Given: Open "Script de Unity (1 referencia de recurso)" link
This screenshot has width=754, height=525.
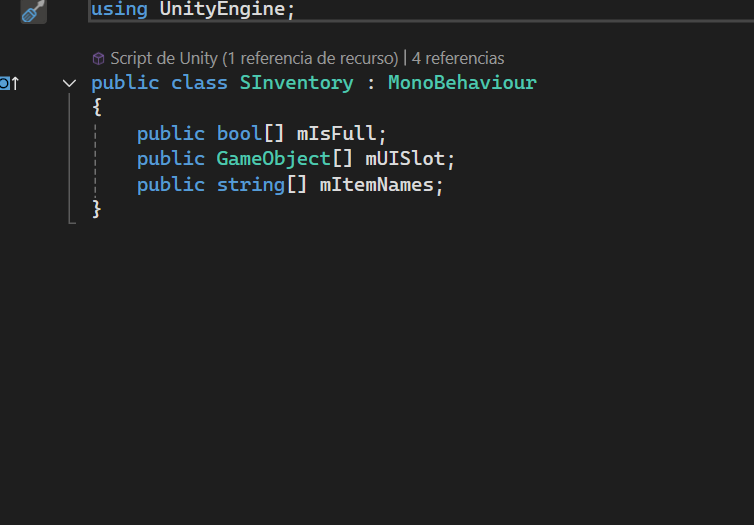Looking at the screenshot, I should pyautogui.click(x=254, y=59).
